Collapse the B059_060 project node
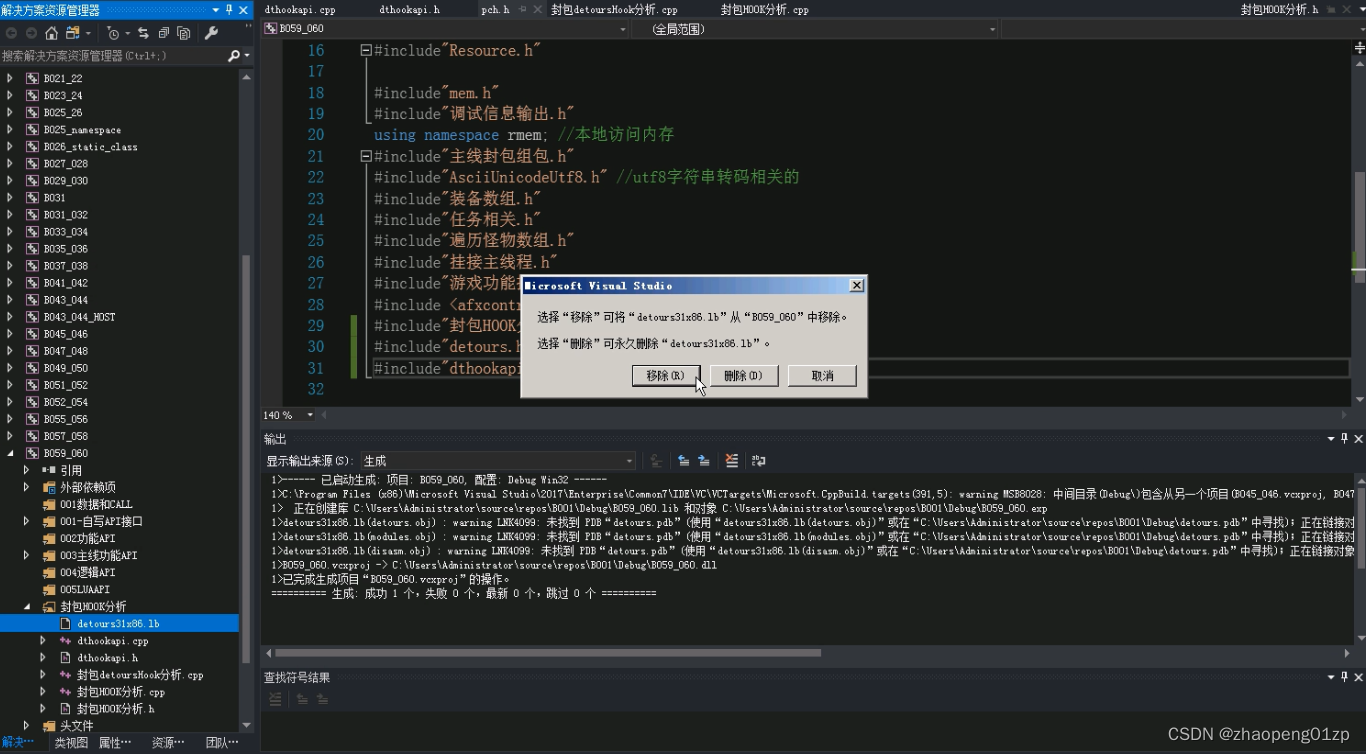The image size is (1366, 754). point(10,453)
